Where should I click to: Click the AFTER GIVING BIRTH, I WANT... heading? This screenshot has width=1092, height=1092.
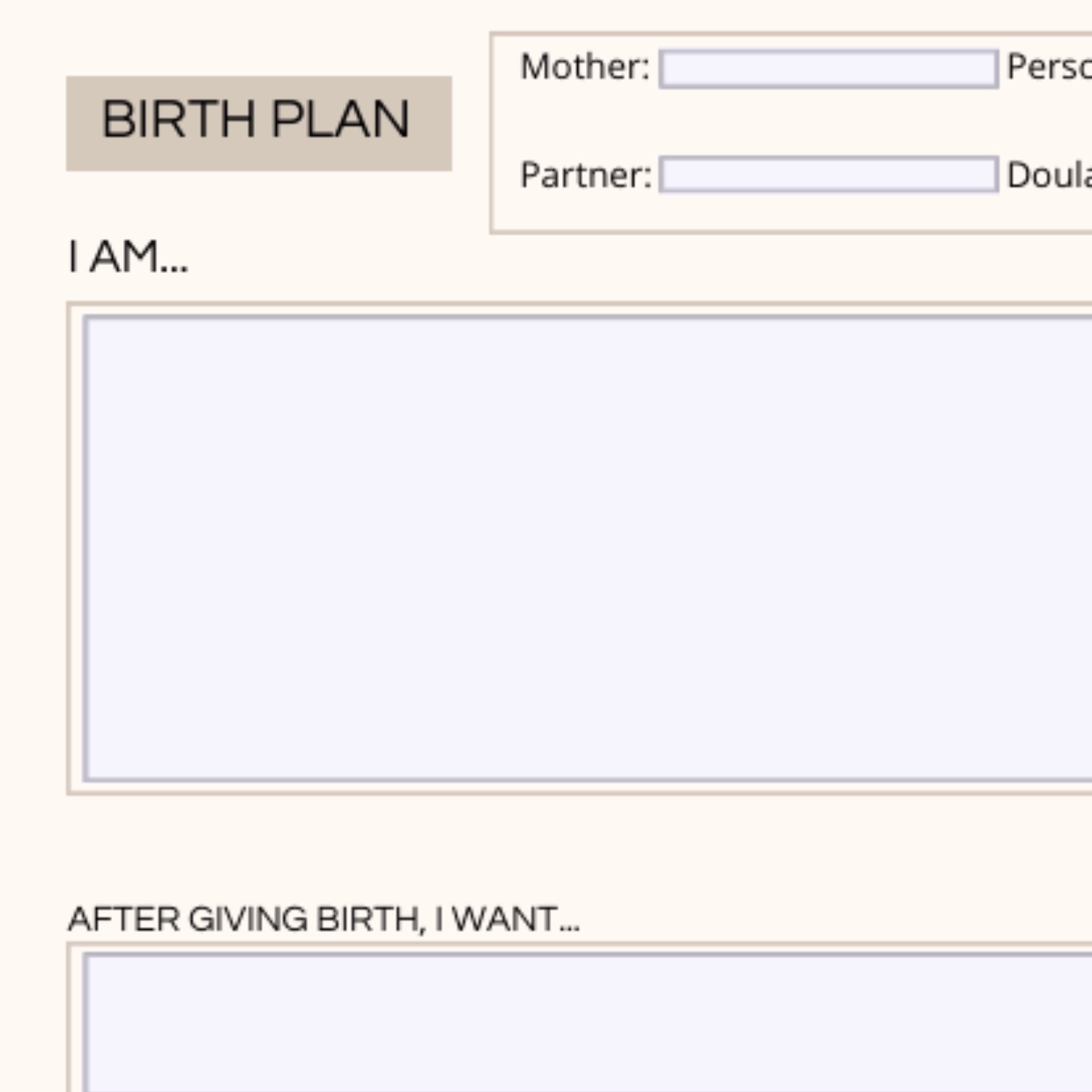[x=324, y=919]
